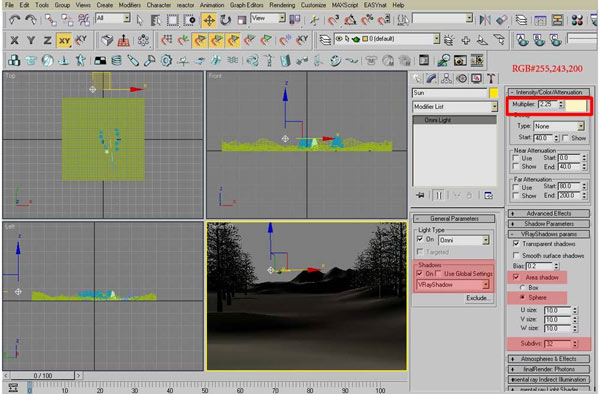Click the Redo arrow icon
Screen dimensions: 600x394
[31, 19]
